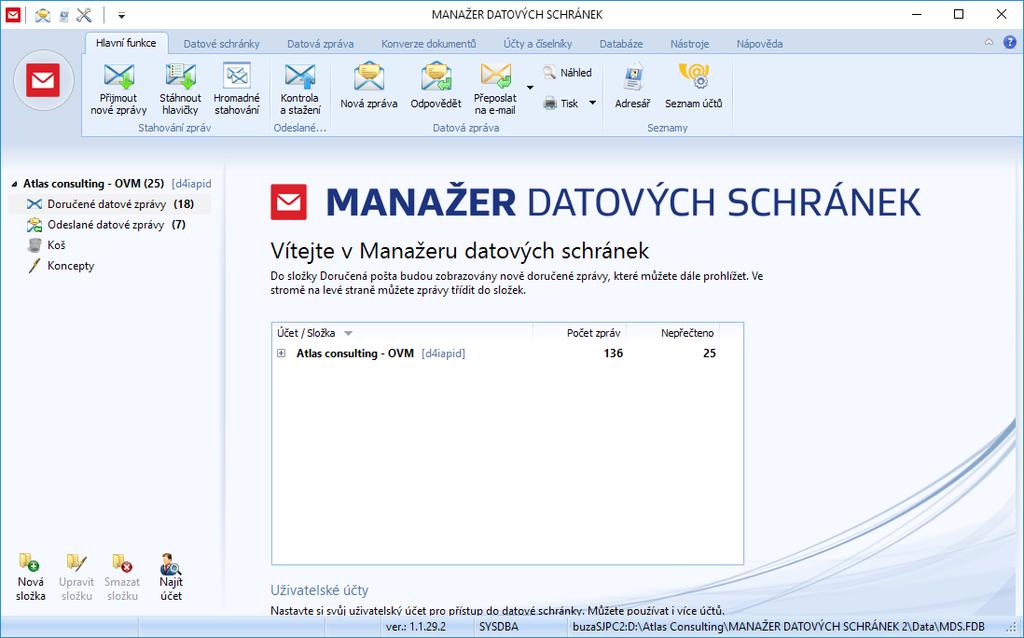Screen dimensions: 1024x638
Task: Open the Tisk dropdown arrow
Action: (x=592, y=103)
